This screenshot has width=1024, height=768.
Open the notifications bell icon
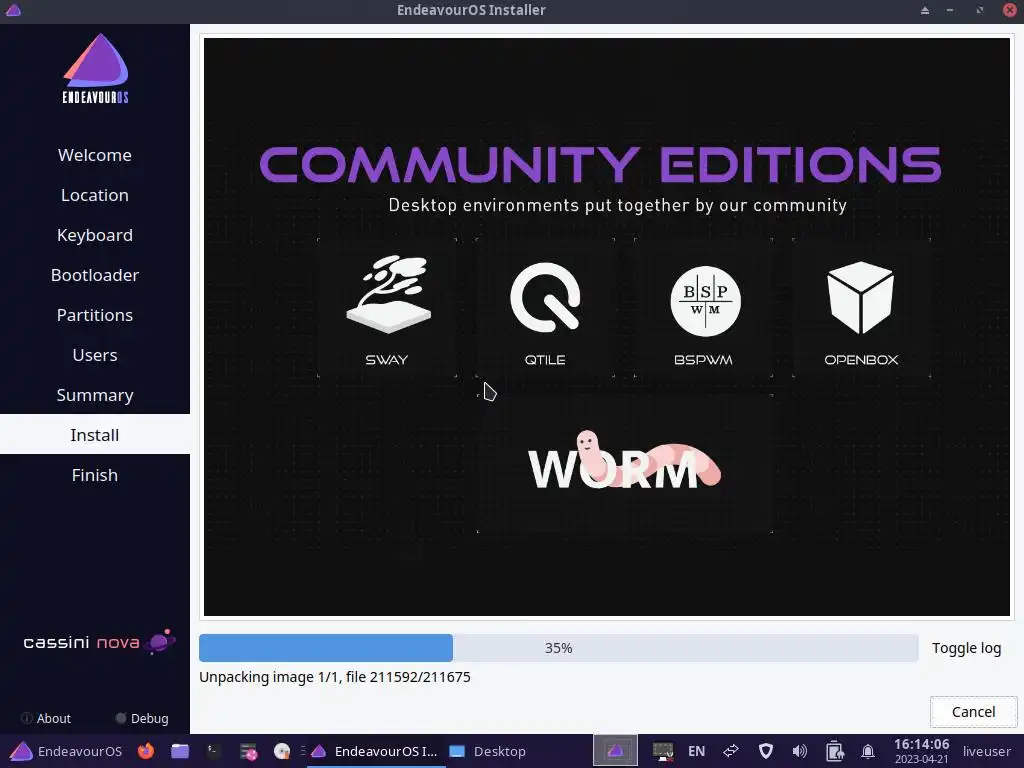point(868,751)
